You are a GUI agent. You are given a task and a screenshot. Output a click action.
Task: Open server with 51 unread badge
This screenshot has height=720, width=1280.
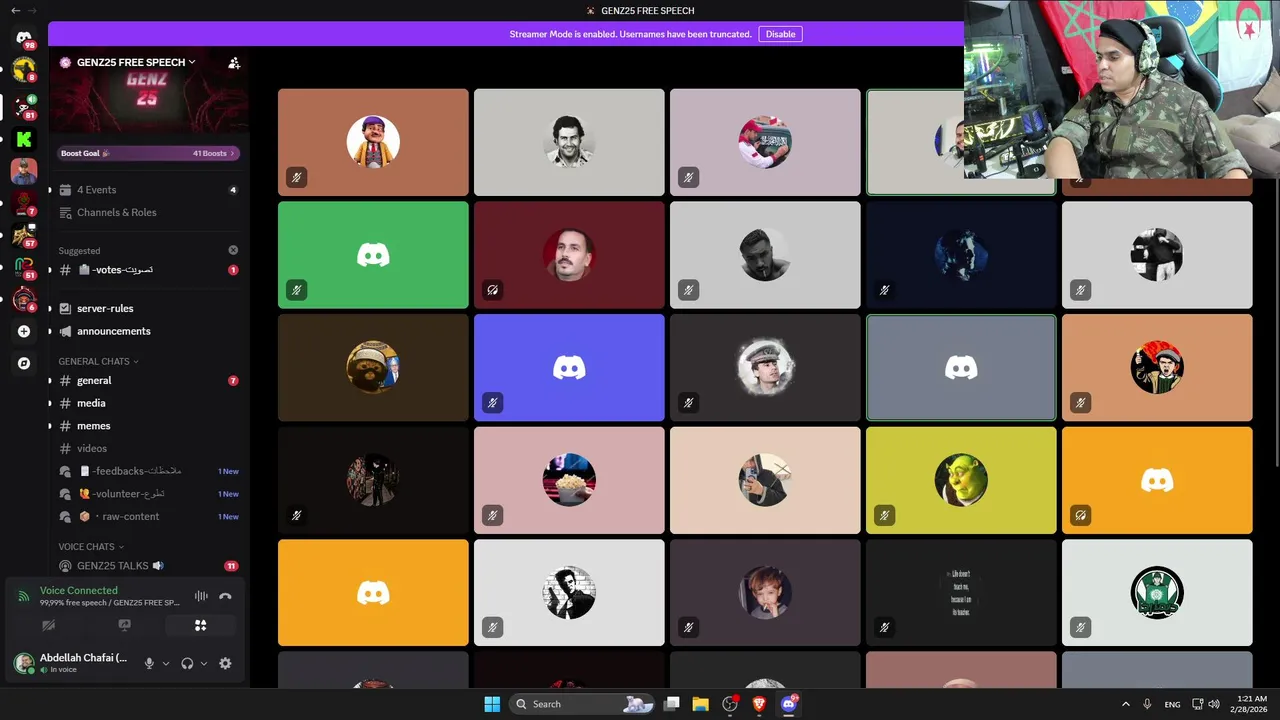pyautogui.click(x=24, y=267)
